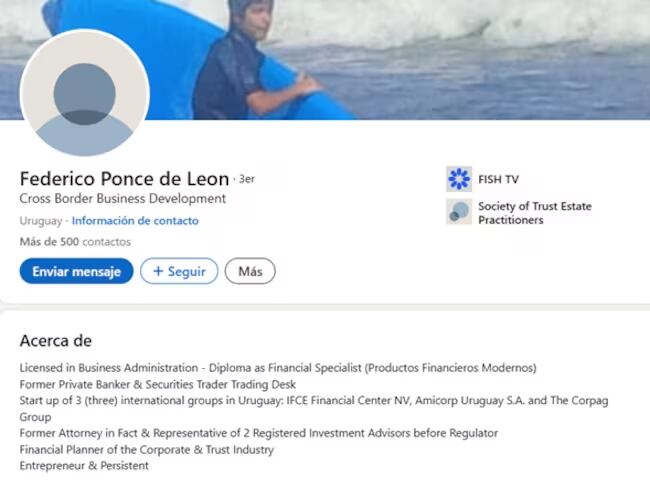Click the Former Private Banker line
Image resolution: width=650 pixels, height=497 pixels.
(x=158, y=384)
